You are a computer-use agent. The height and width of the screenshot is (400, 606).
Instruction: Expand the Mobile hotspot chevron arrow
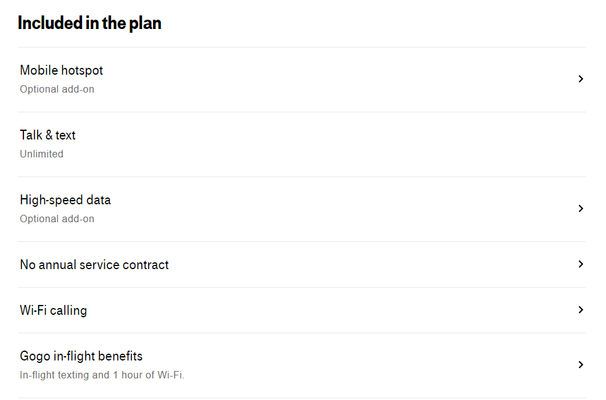point(580,79)
